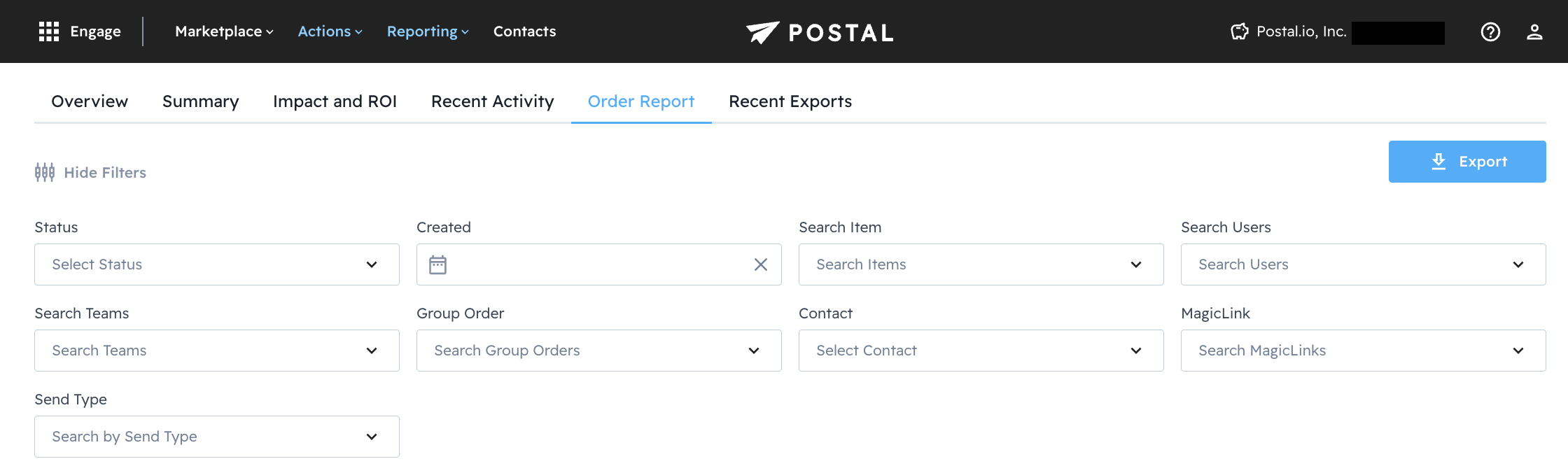Expand the Search Group Orders dropdown

pyautogui.click(x=598, y=351)
